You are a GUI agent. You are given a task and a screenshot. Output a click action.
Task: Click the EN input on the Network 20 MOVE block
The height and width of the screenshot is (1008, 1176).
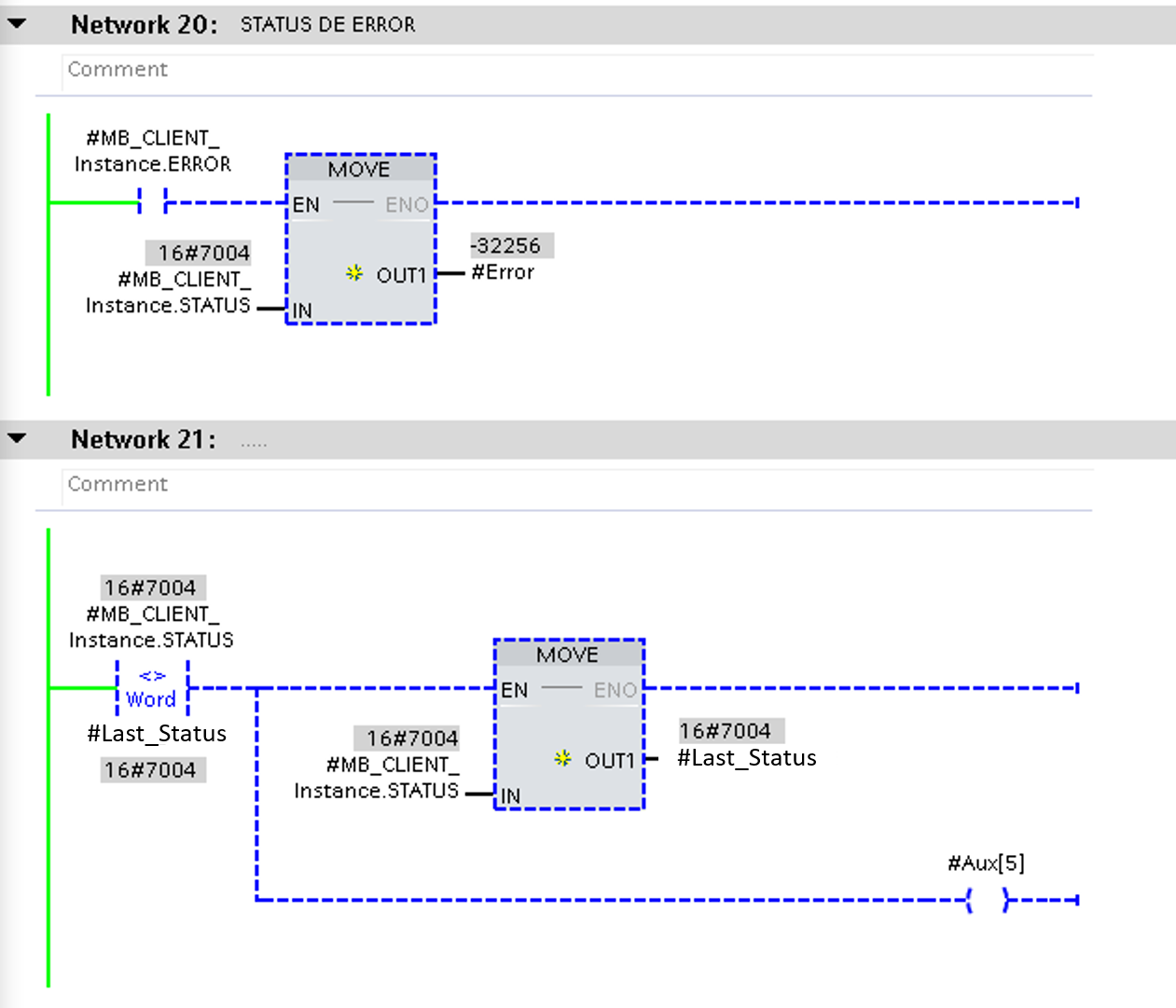[x=304, y=204]
